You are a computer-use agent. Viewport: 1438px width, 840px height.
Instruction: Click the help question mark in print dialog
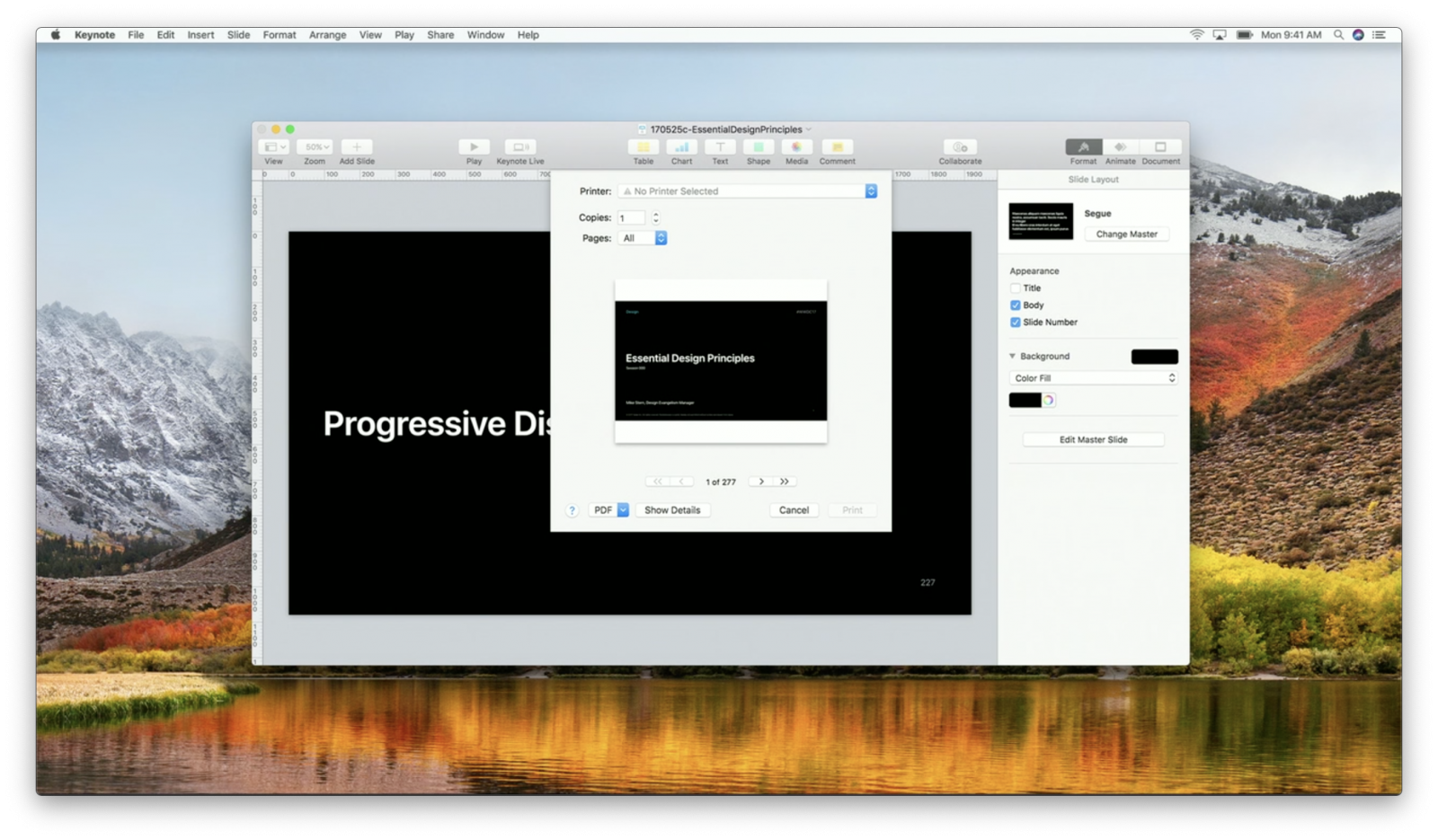(x=572, y=510)
